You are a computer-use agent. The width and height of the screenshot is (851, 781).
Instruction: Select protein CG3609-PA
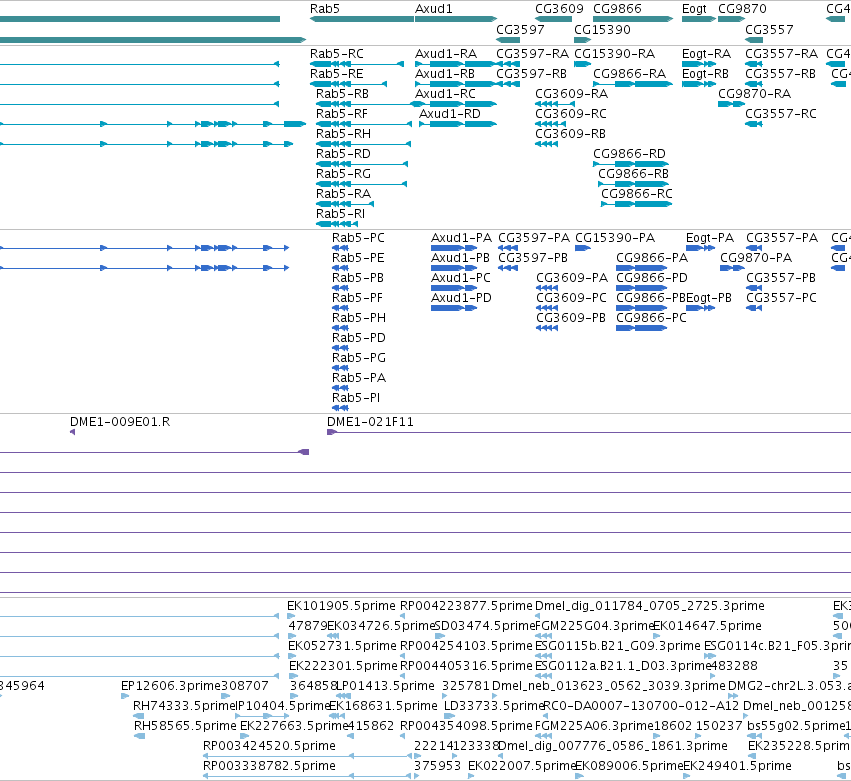click(572, 278)
